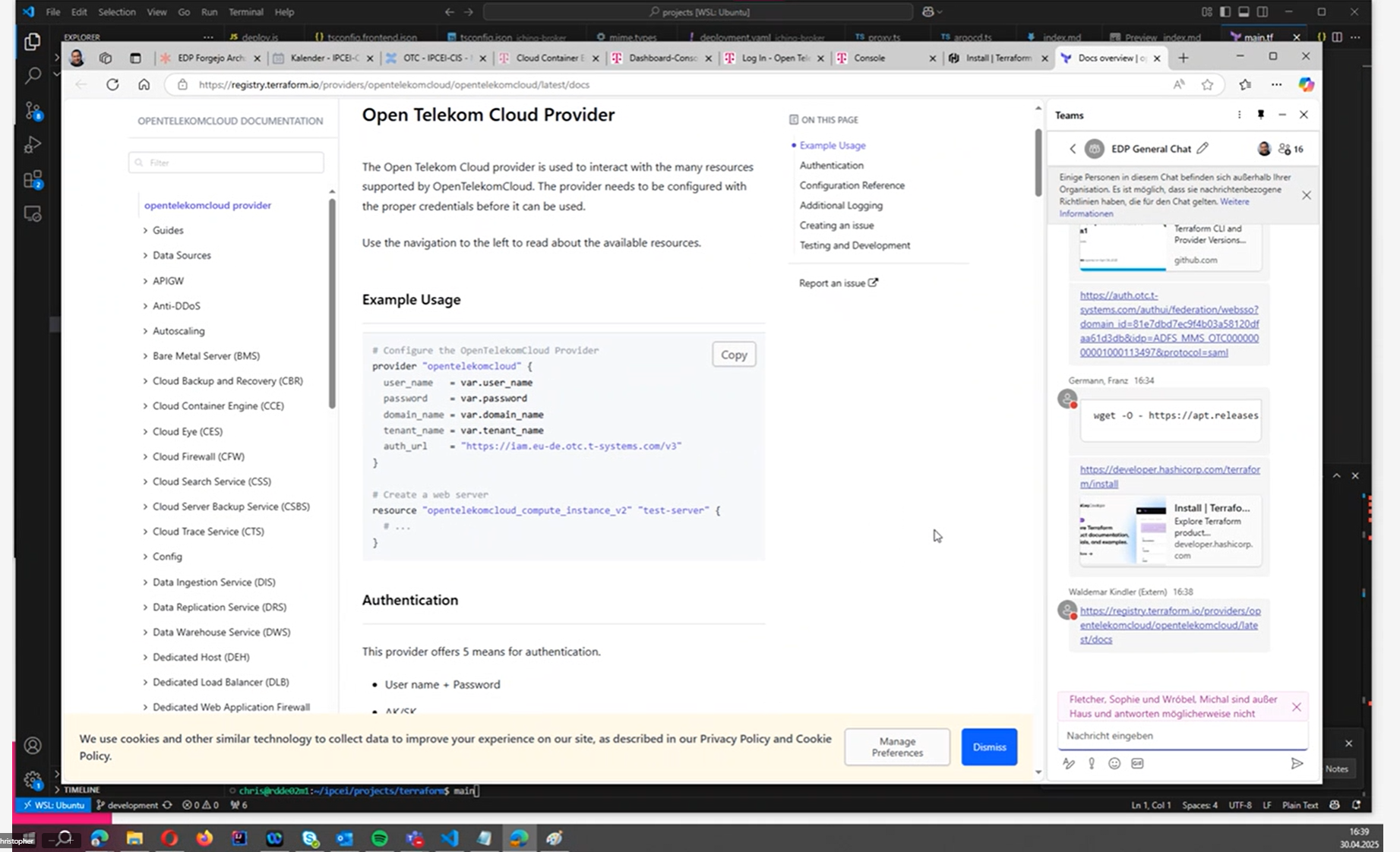Open Teams message format options

(x=1069, y=763)
